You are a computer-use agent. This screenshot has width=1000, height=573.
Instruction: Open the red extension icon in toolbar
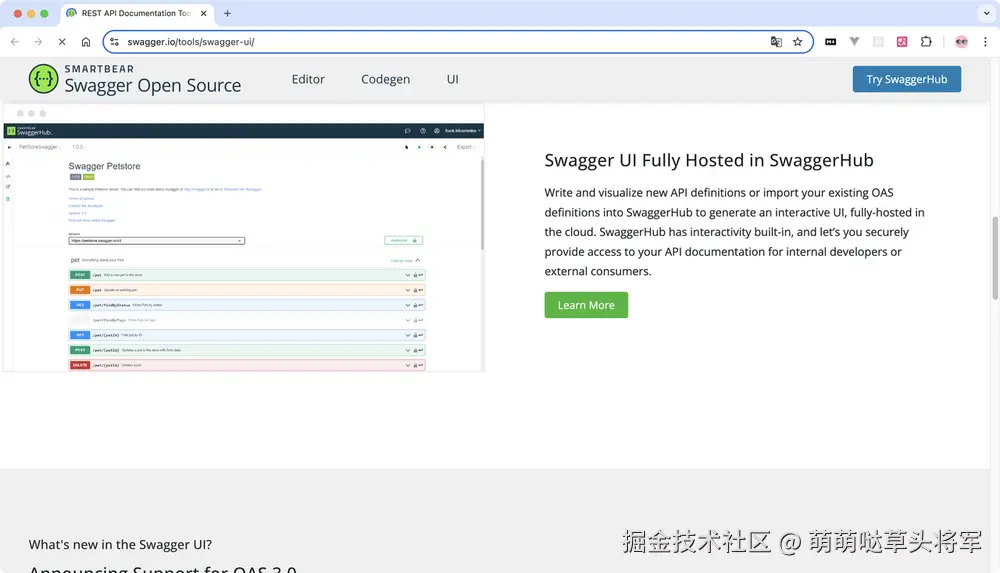902,41
